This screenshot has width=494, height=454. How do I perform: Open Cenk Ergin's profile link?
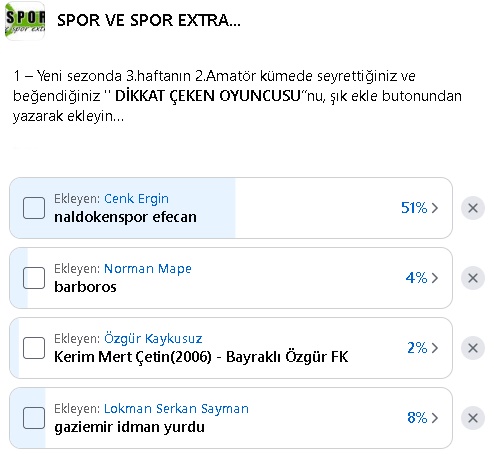[136, 199]
